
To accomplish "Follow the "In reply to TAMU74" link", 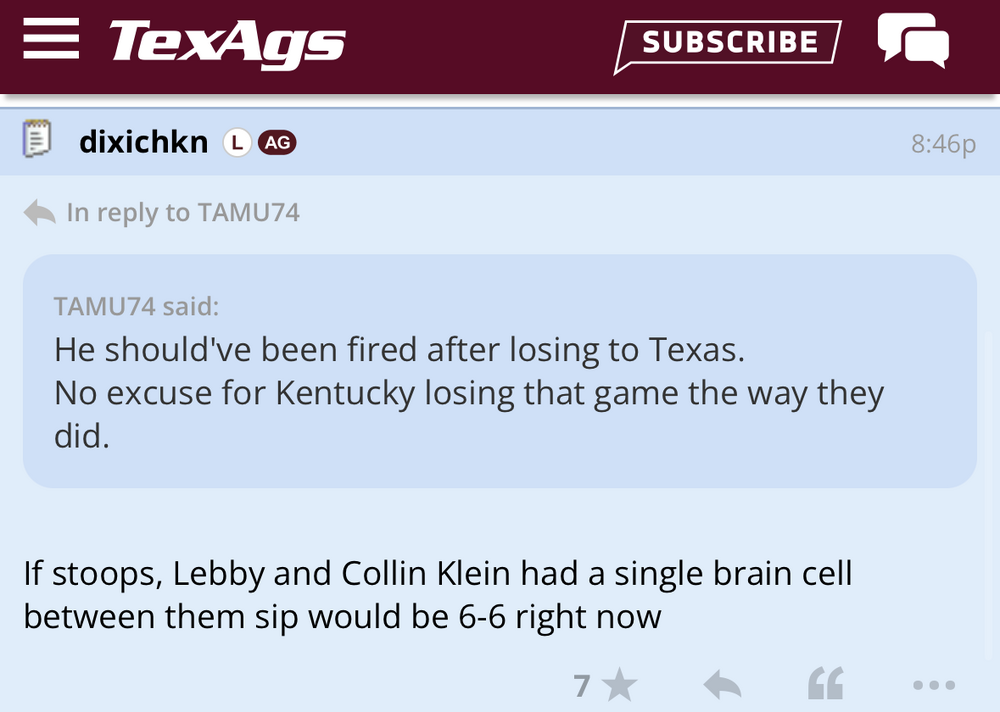I will [x=182, y=213].
